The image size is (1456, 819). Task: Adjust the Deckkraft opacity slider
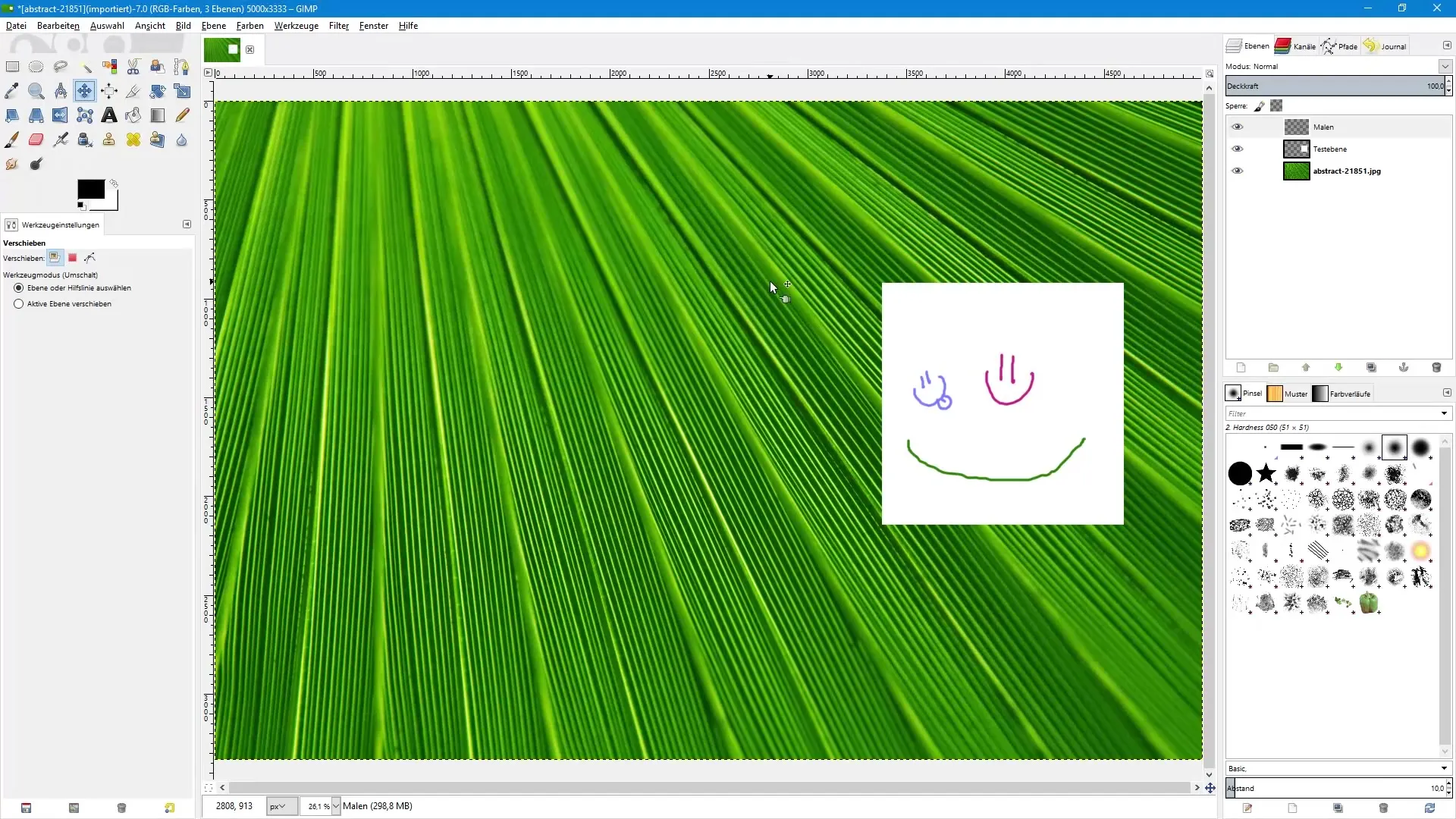click(x=1335, y=86)
